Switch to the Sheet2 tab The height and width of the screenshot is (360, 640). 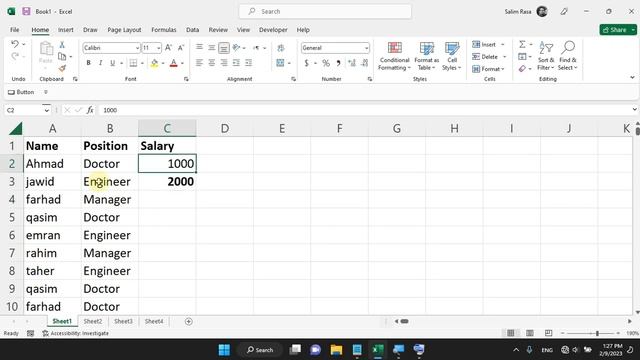(93, 322)
